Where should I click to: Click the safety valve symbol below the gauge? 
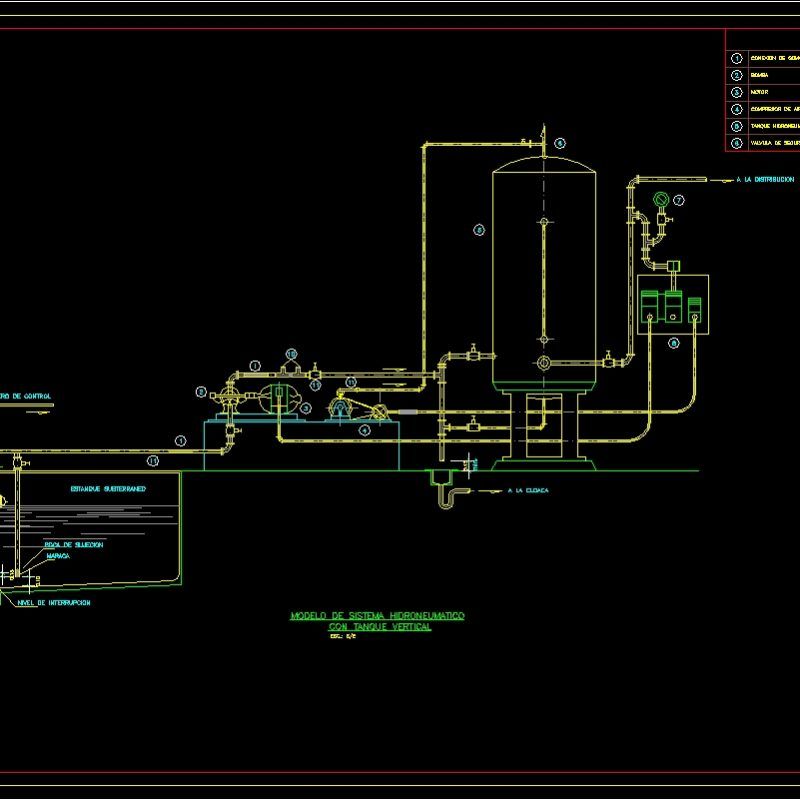661,218
